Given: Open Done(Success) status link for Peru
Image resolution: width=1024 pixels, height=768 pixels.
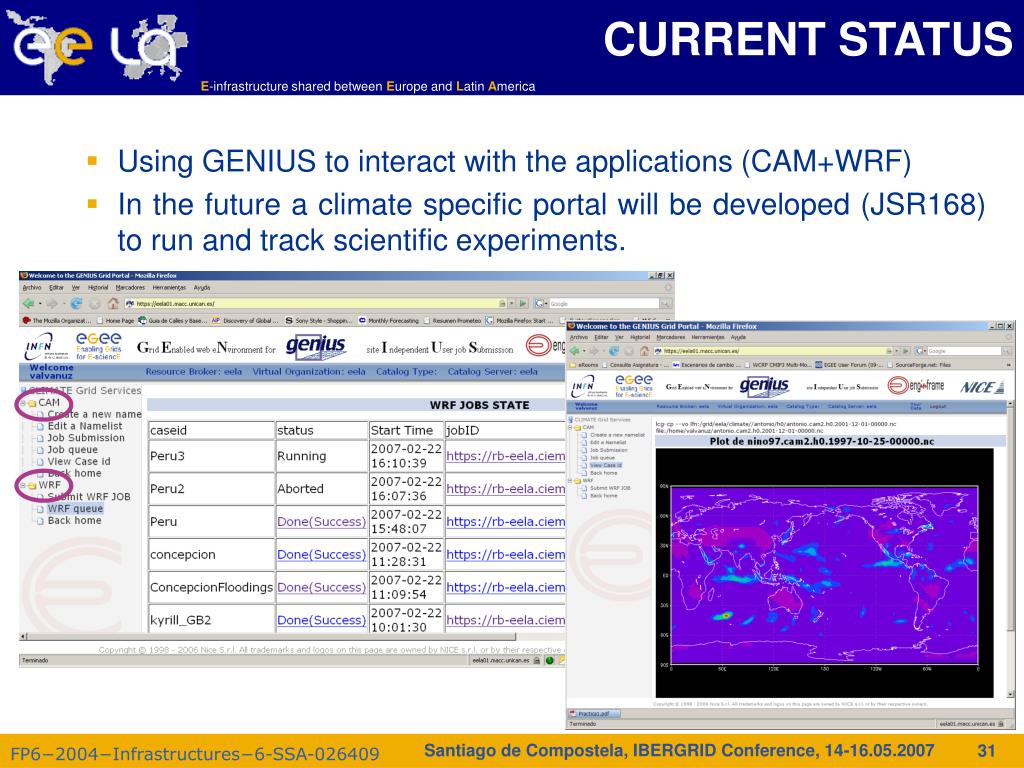Looking at the screenshot, I should 321,522.
